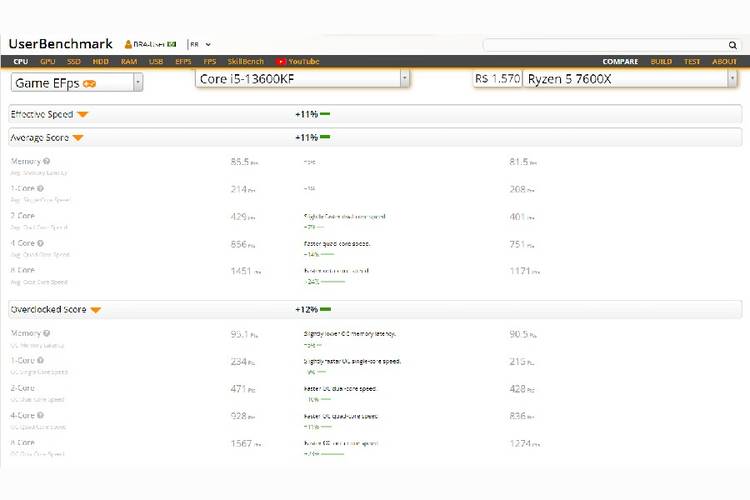The width and height of the screenshot is (750, 500).
Task: Click the search magnifier icon
Action: 732,45
